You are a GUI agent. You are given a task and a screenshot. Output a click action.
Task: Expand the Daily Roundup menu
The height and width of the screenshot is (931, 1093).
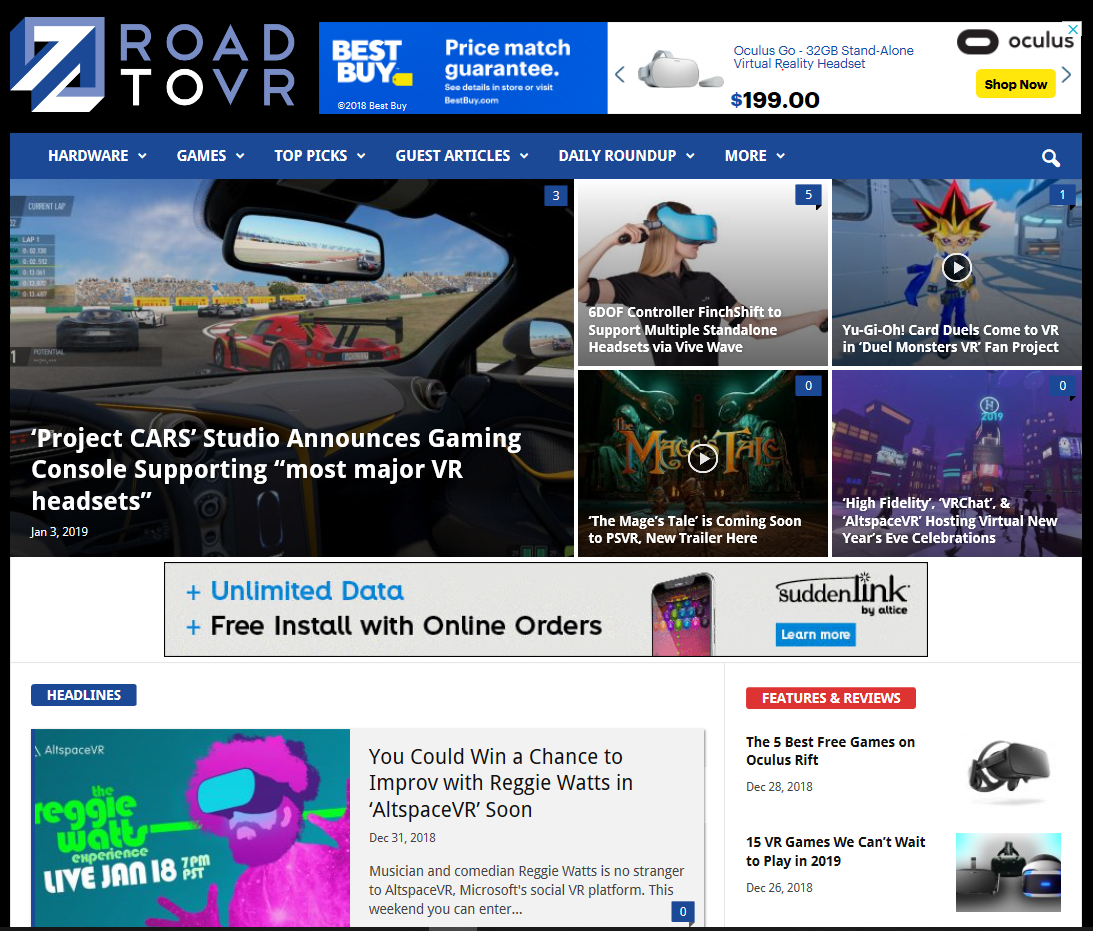tap(626, 155)
